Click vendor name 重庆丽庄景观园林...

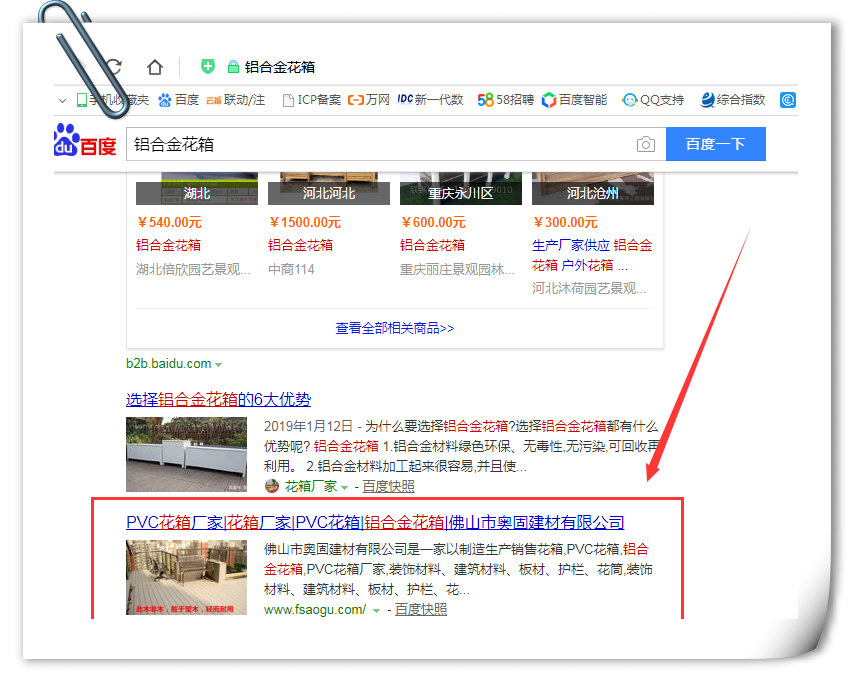click(x=458, y=269)
